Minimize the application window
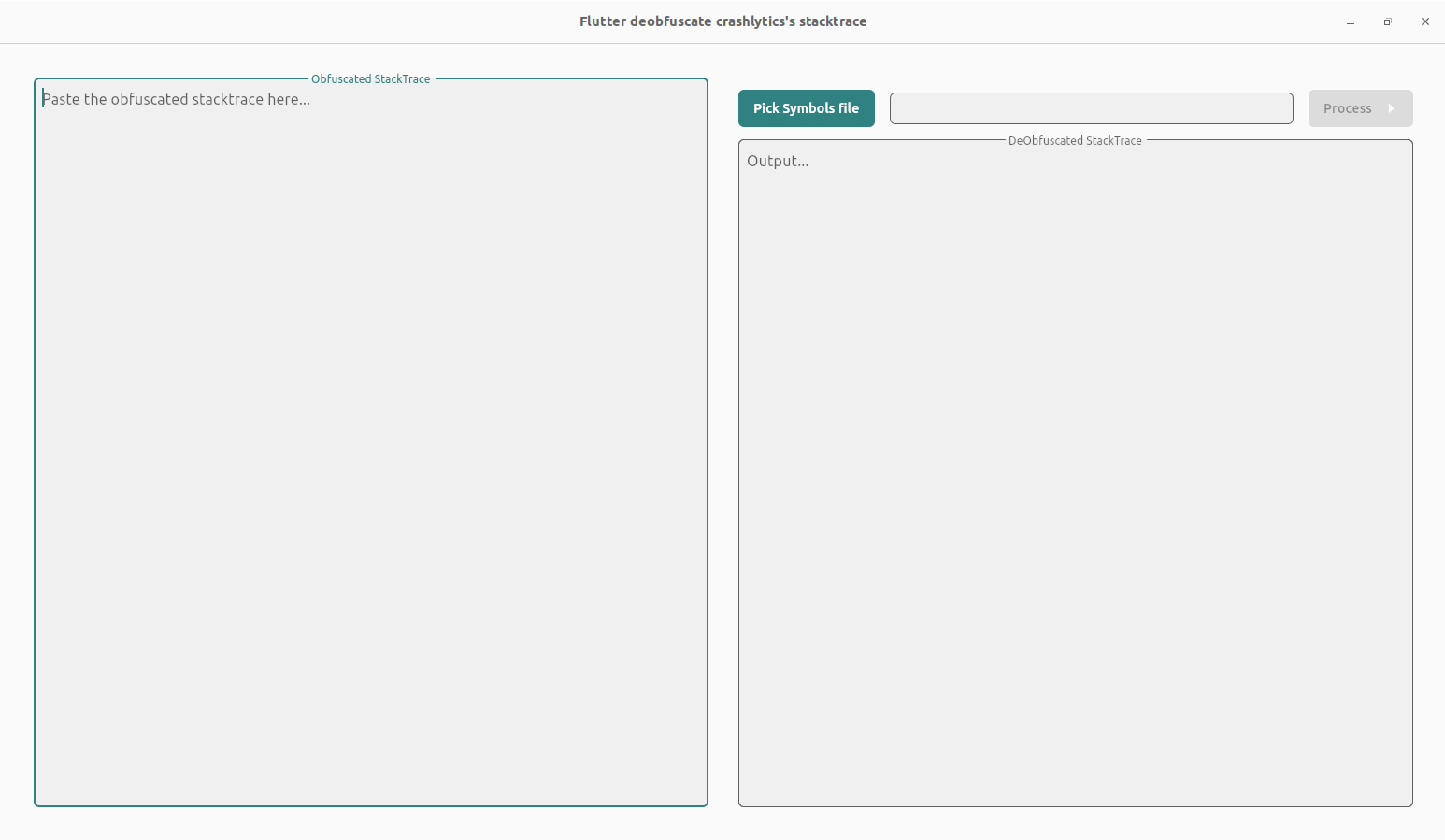Screen dimensions: 1445x840 [1350, 21]
